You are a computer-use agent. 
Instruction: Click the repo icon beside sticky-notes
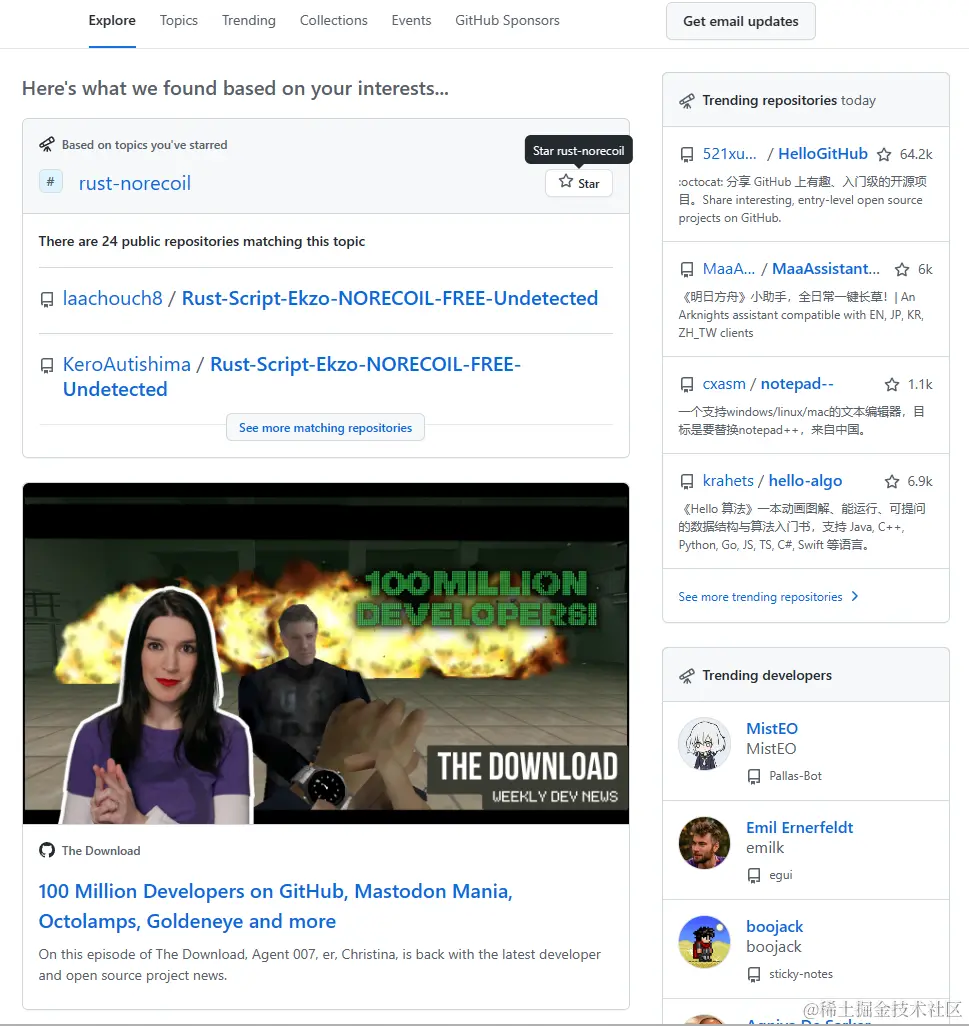click(x=754, y=975)
